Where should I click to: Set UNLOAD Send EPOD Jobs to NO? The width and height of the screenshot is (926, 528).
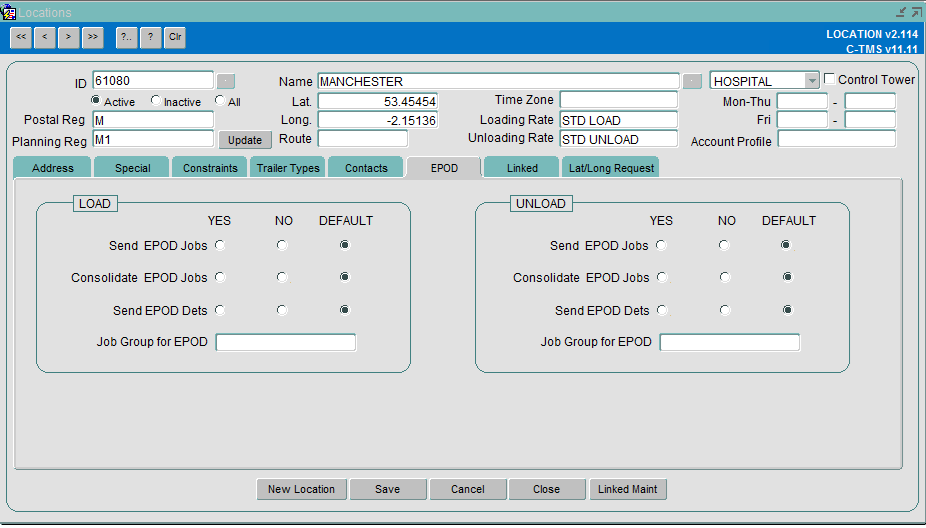tap(724, 245)
